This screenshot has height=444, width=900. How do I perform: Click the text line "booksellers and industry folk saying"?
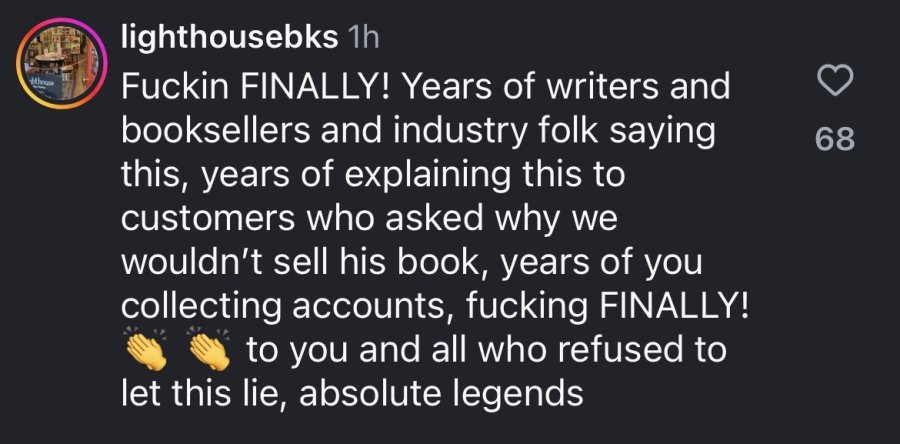(418, 133)
